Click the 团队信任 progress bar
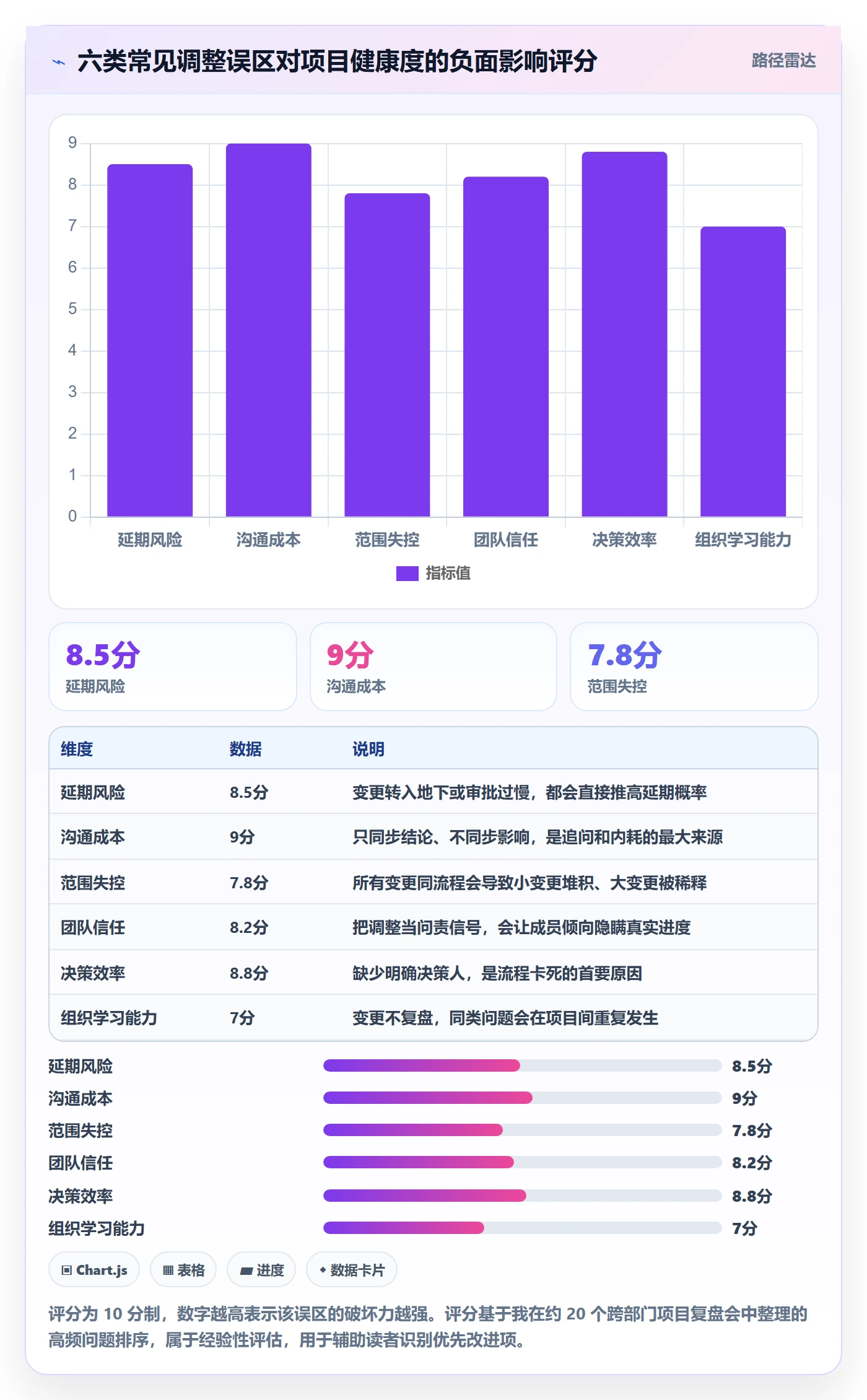The height and width of the screenshot is (1400, 867). (522, 1162)
